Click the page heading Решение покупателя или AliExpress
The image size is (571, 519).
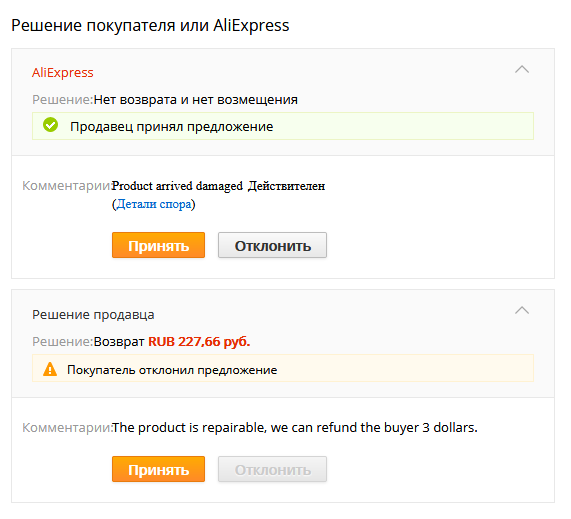150,25
